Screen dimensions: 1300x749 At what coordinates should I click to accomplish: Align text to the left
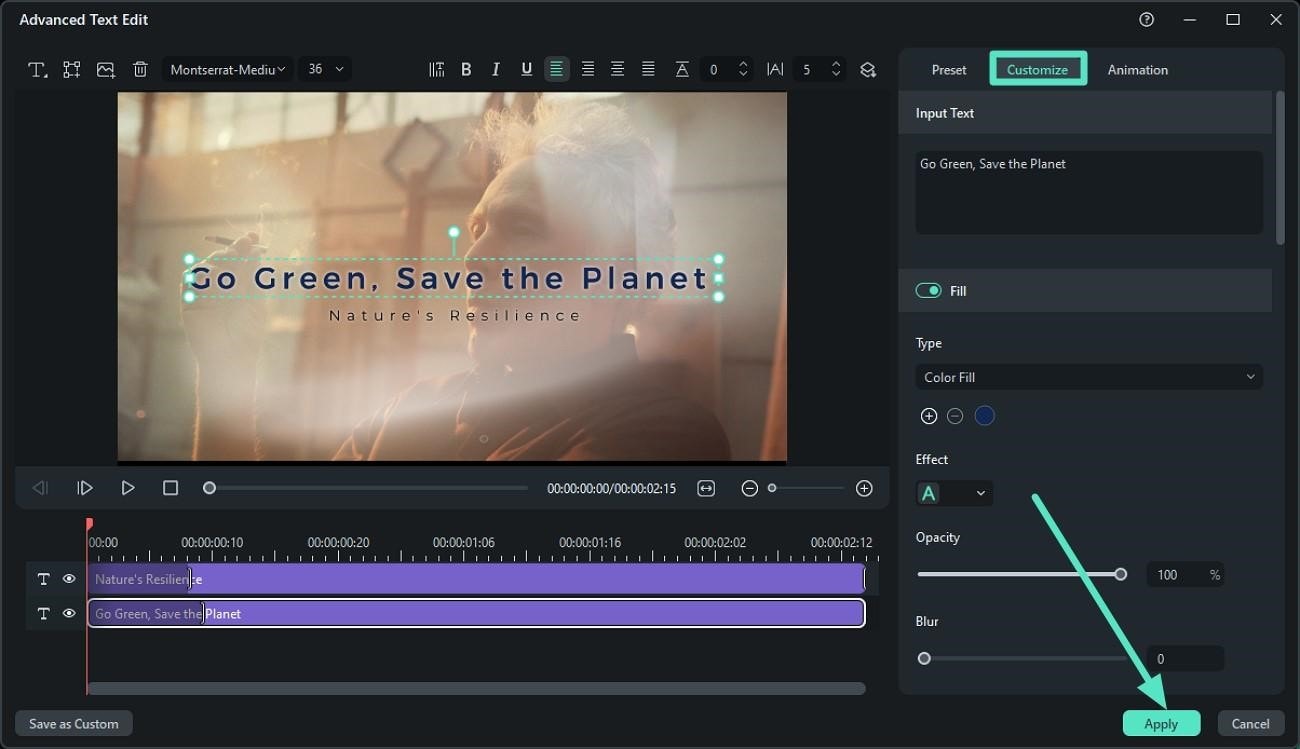(557, 69)
